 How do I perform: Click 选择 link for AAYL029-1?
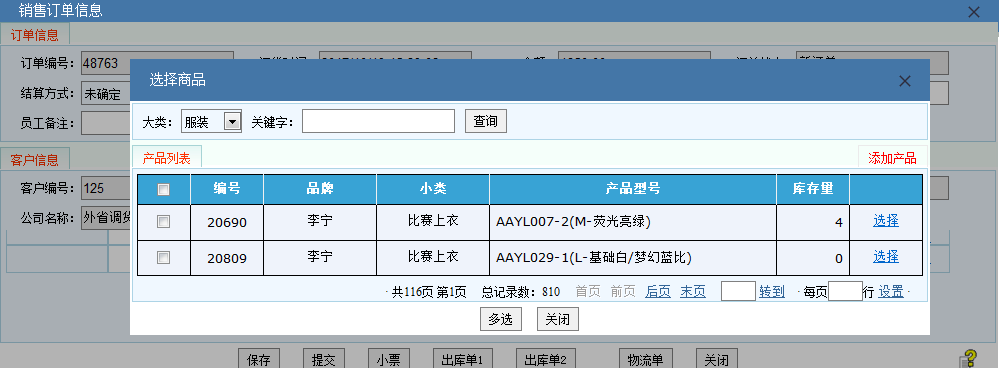pos(886,257)
